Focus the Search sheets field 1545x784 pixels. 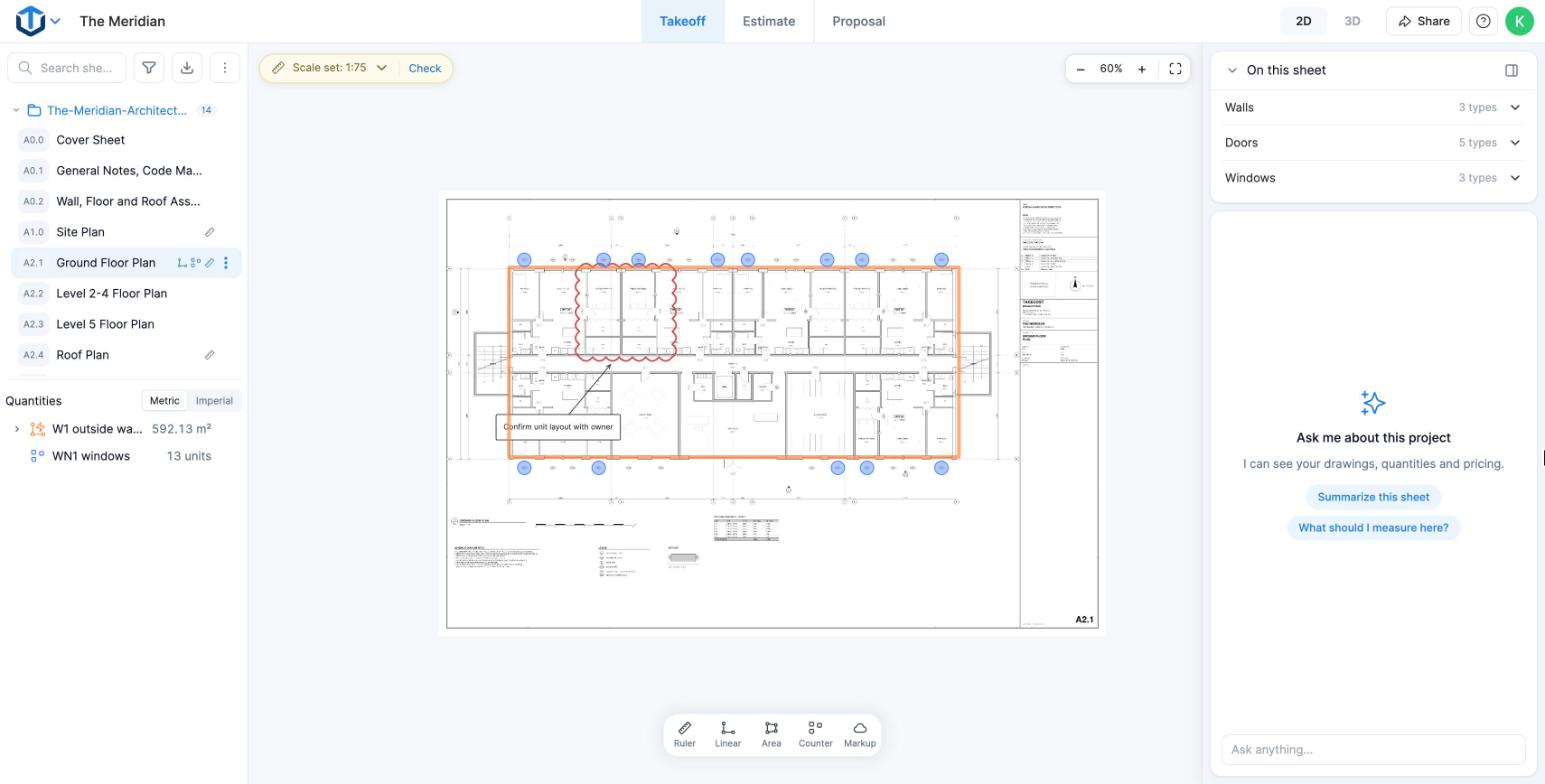(x=67, y=68)
